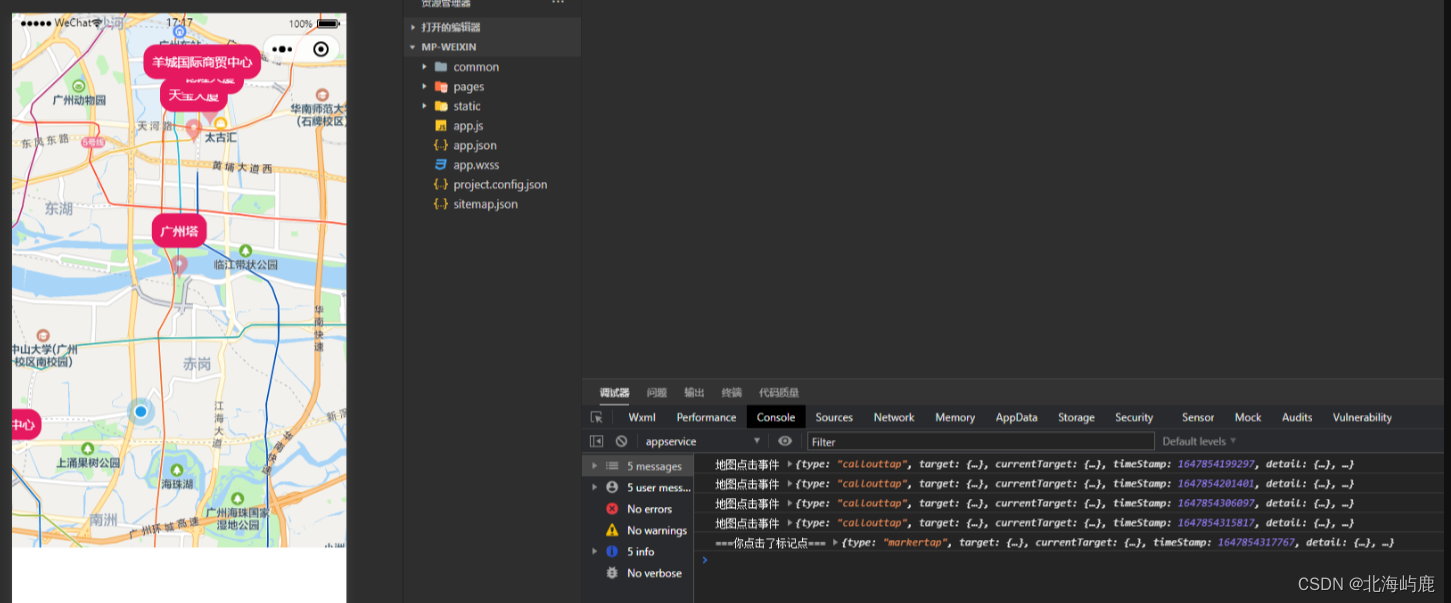The width and height of the screenshot is (1451, 603).
Task: Click the static folder icon
Action: (441, 106)
